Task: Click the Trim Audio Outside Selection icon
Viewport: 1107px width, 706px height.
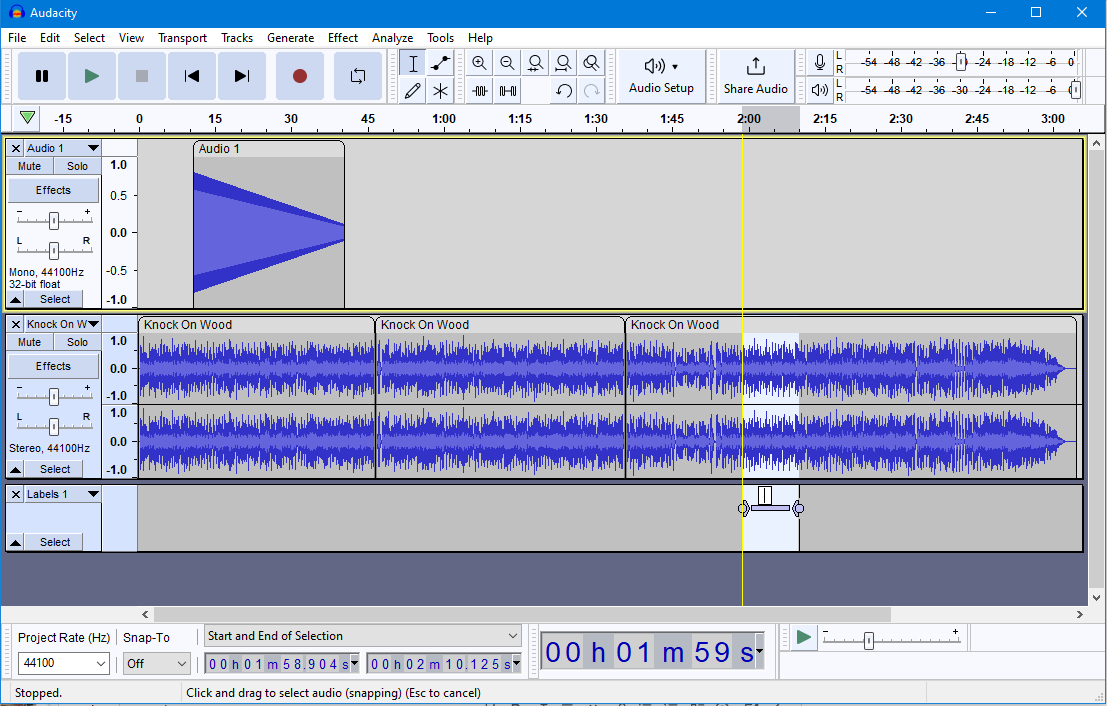Action: (479, 90)
